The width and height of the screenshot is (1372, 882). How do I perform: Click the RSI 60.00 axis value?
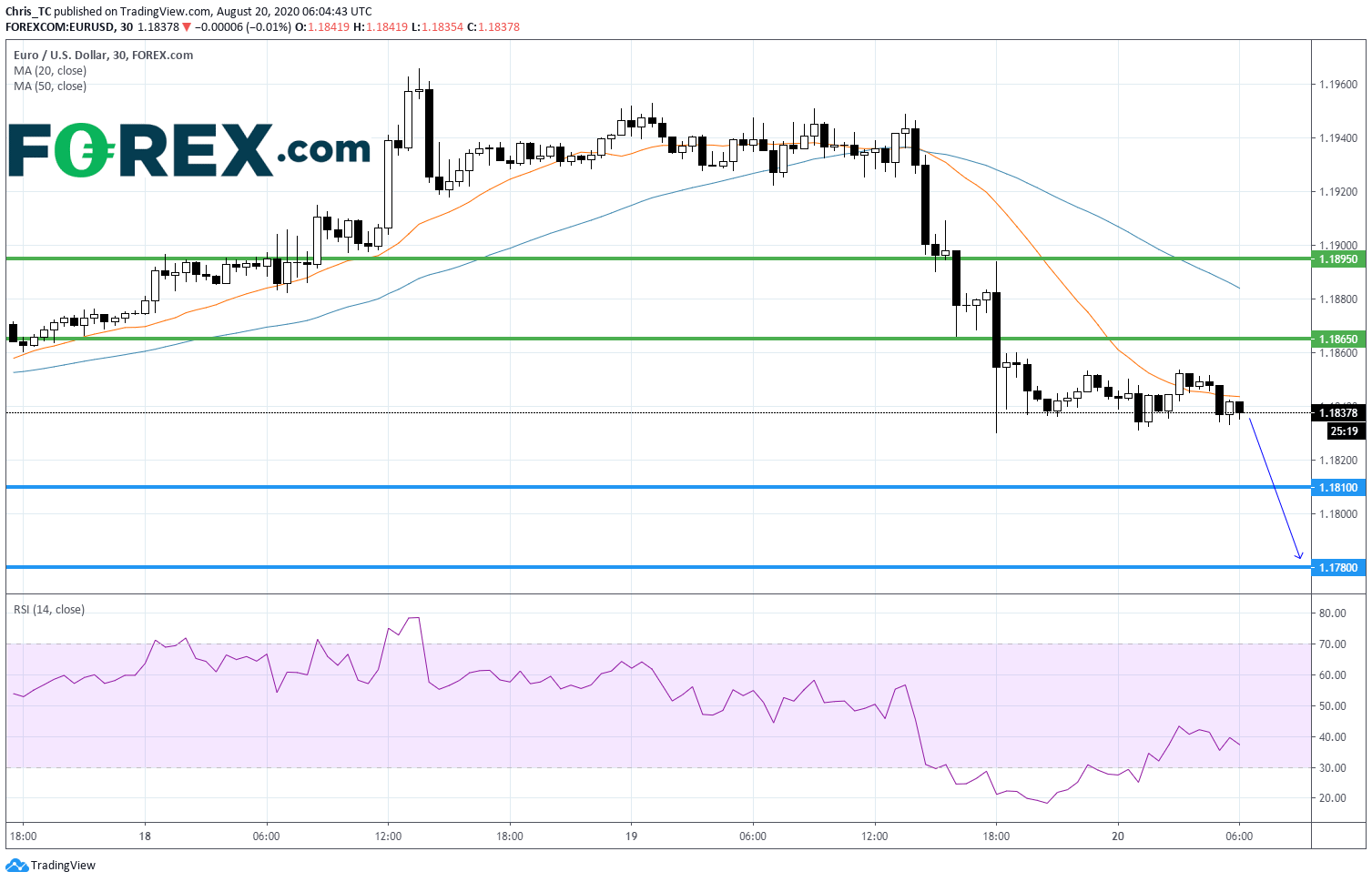coord(1333,675)
